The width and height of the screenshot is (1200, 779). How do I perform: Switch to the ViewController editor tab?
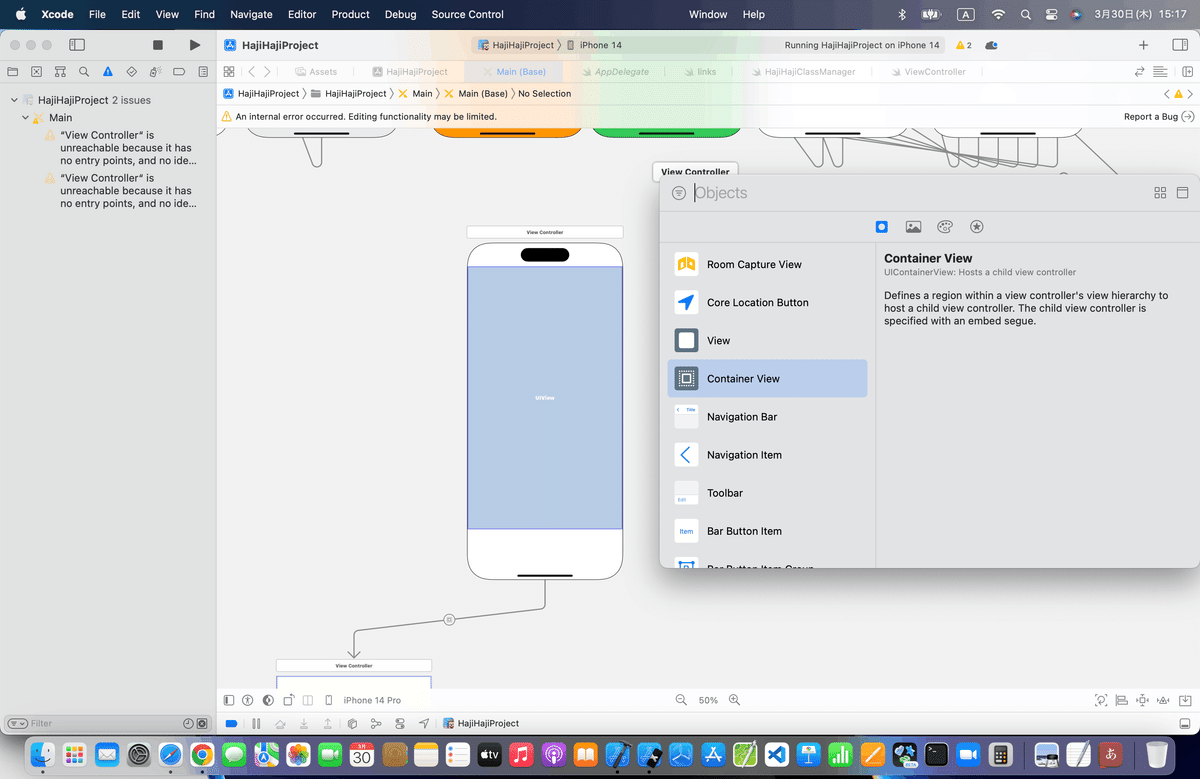point(927,72)
